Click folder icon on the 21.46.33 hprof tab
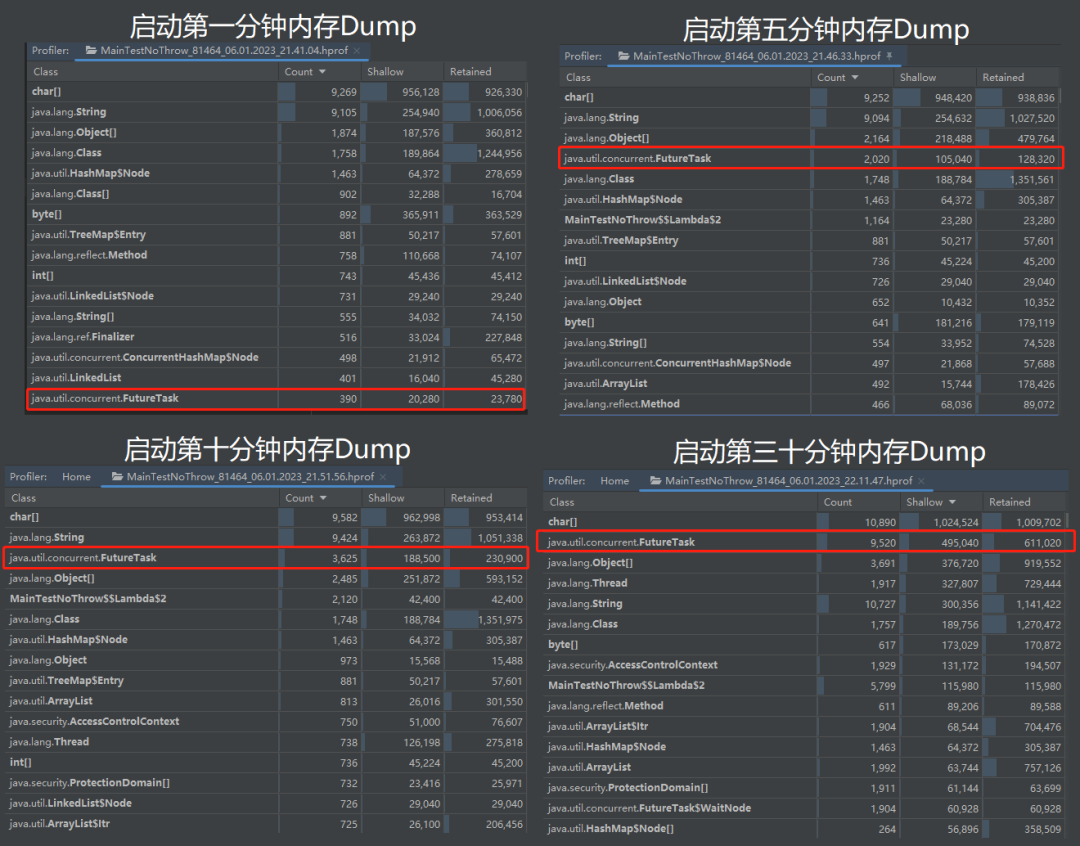This screenshot has width=1080, height=846. [x=623, y=56]
